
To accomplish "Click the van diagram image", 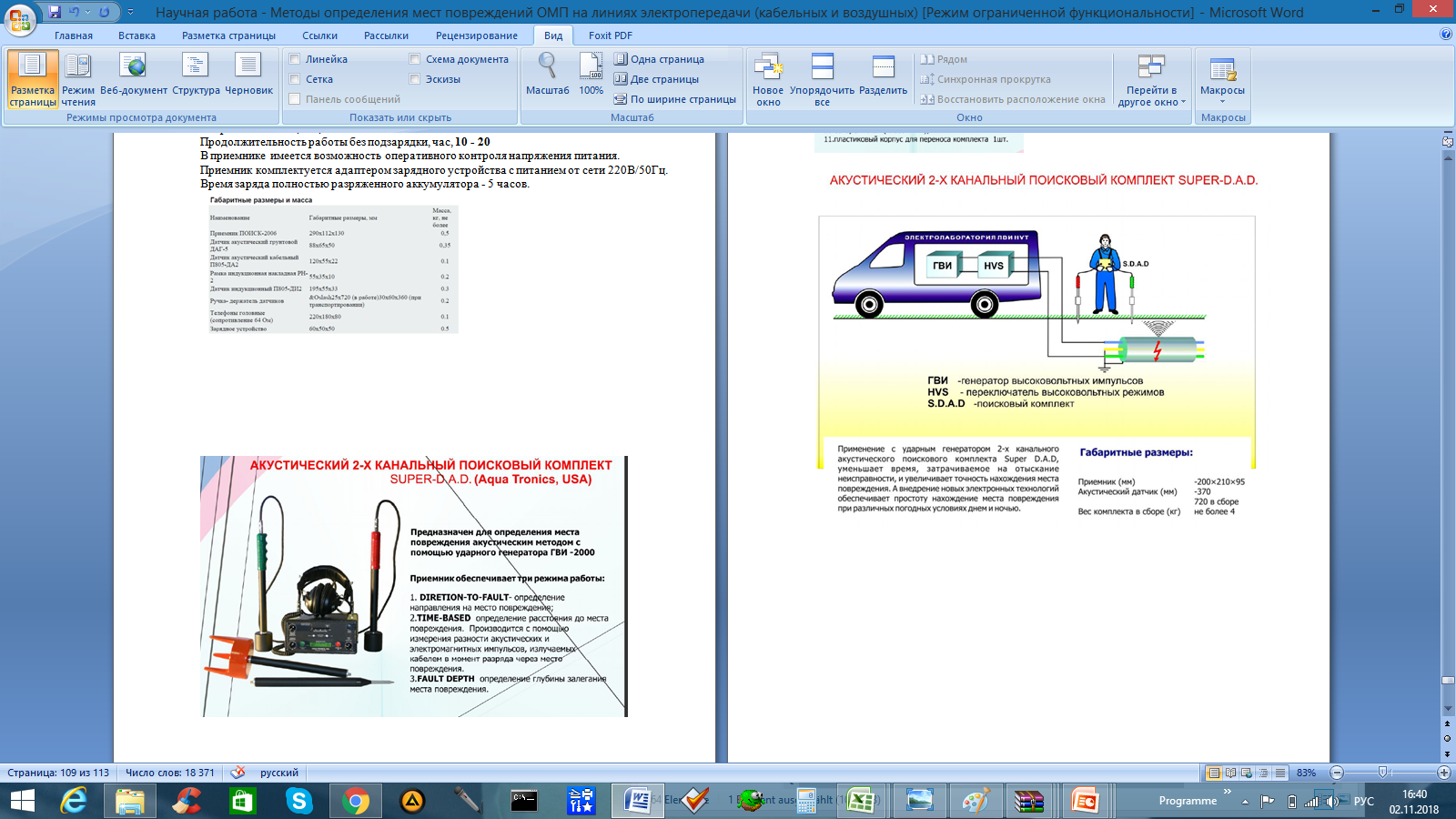I will coord(1036,342).
